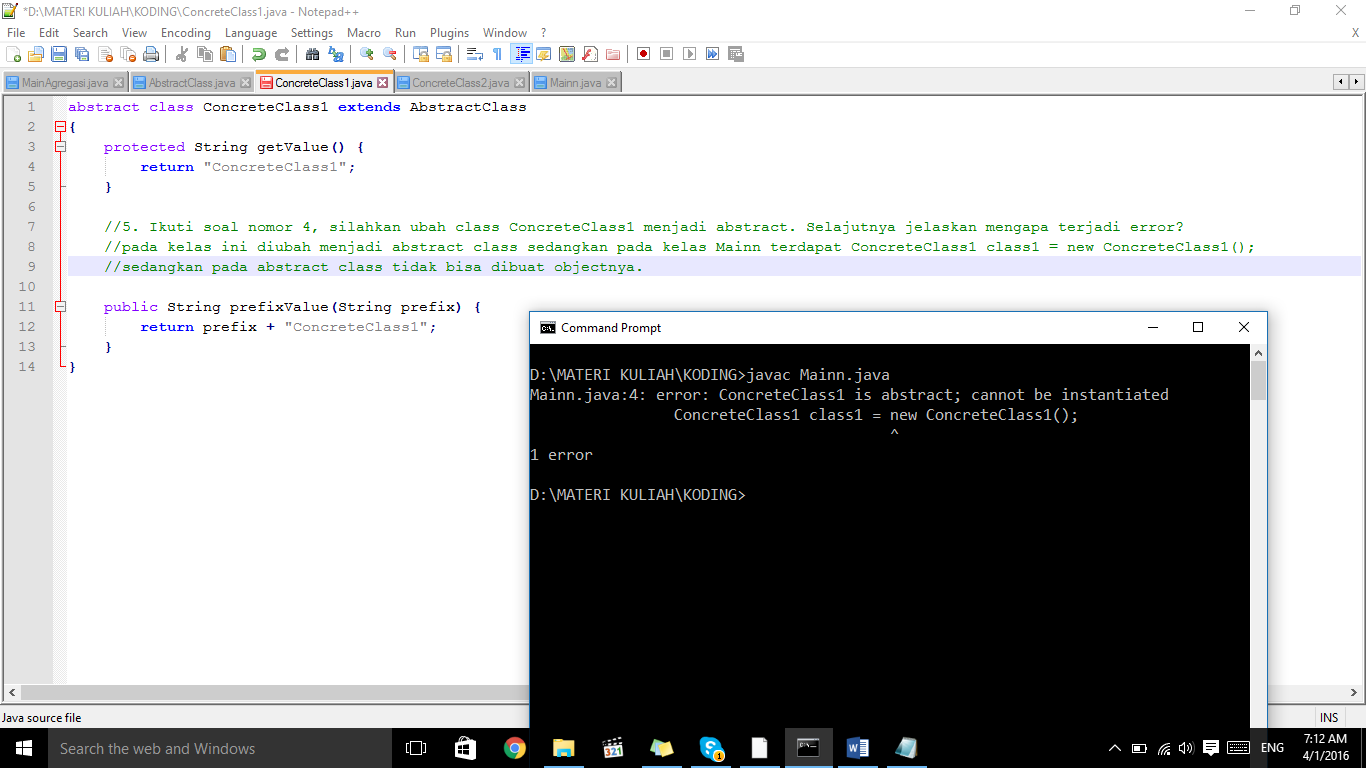Save all open files with Save All icon

pos(81,55)
